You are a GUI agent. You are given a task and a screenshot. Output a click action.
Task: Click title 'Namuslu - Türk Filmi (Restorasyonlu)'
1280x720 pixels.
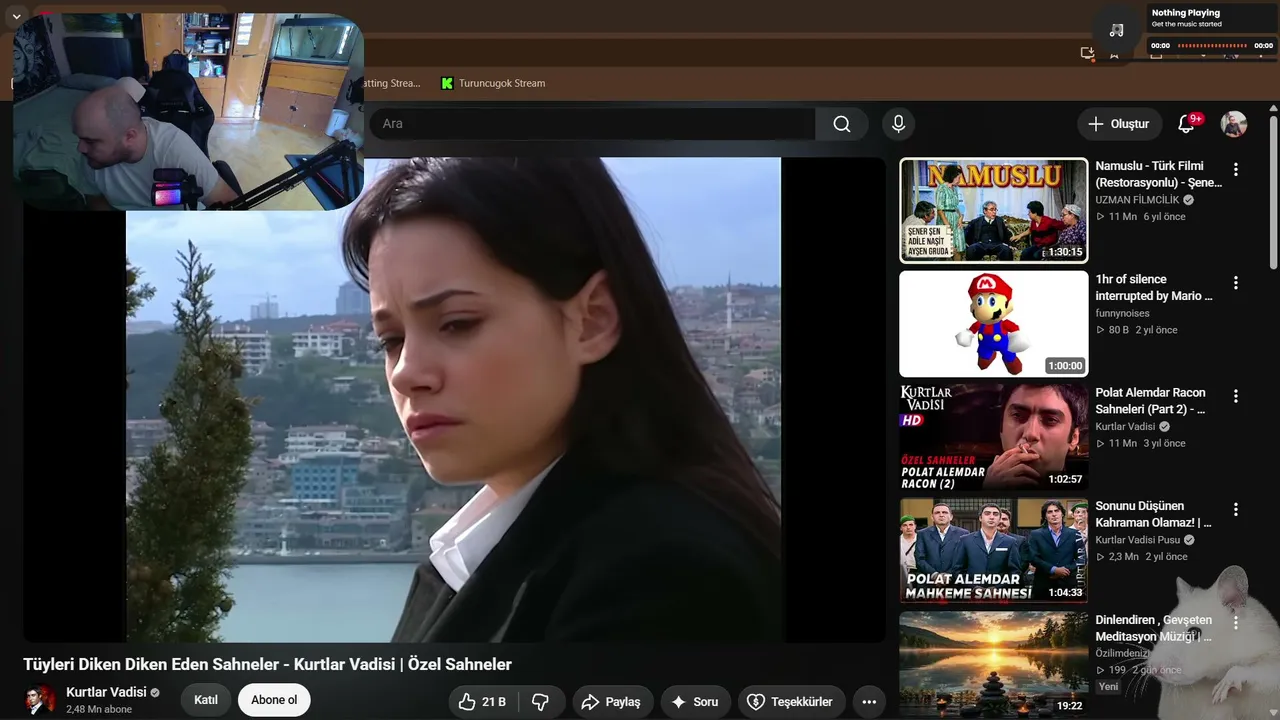point(1159,174)
